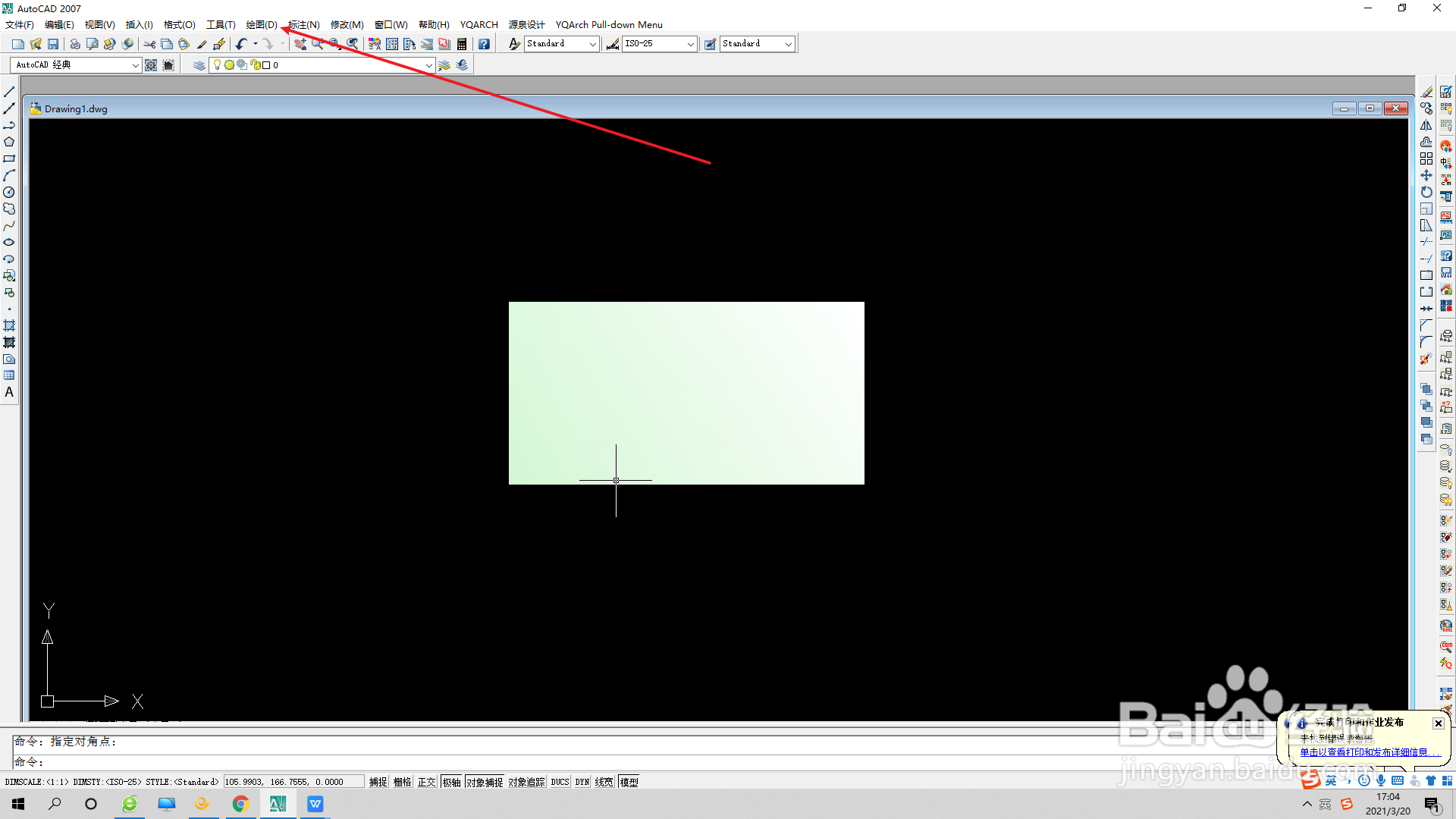
Task: Open Chrome from the Windows taskbar
Action: (x=240, y=804)
